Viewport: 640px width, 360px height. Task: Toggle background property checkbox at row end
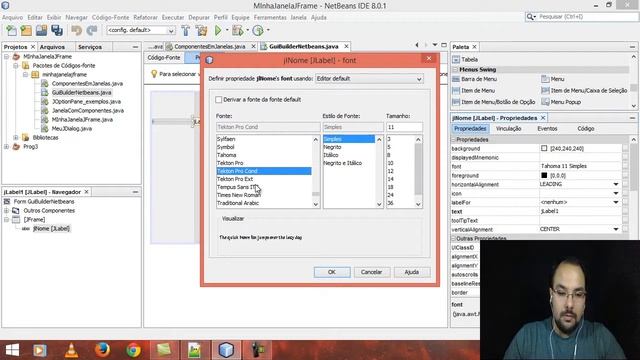(625, 149)
